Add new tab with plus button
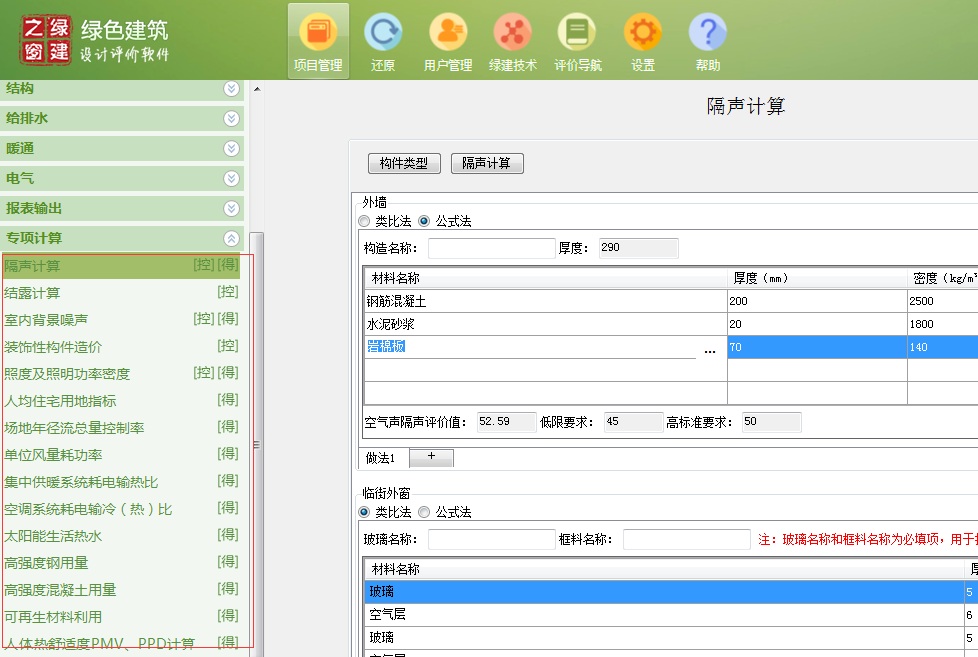Image resolution: width=978 pixels, height=657 pixels. [x=431, y=457]
